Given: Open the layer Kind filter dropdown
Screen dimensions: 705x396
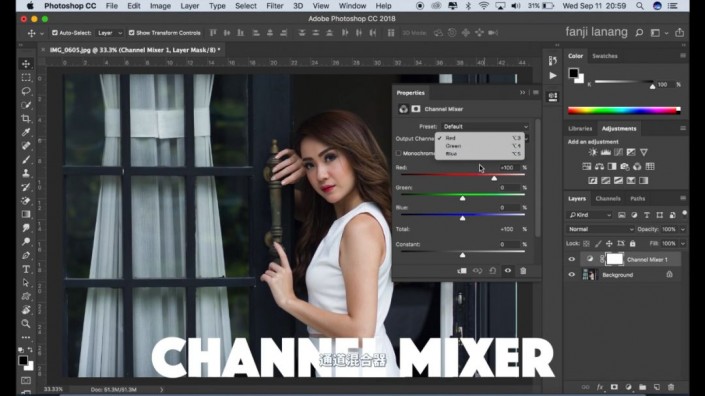Looking at the screenshot, I should [x=590, y=215].
